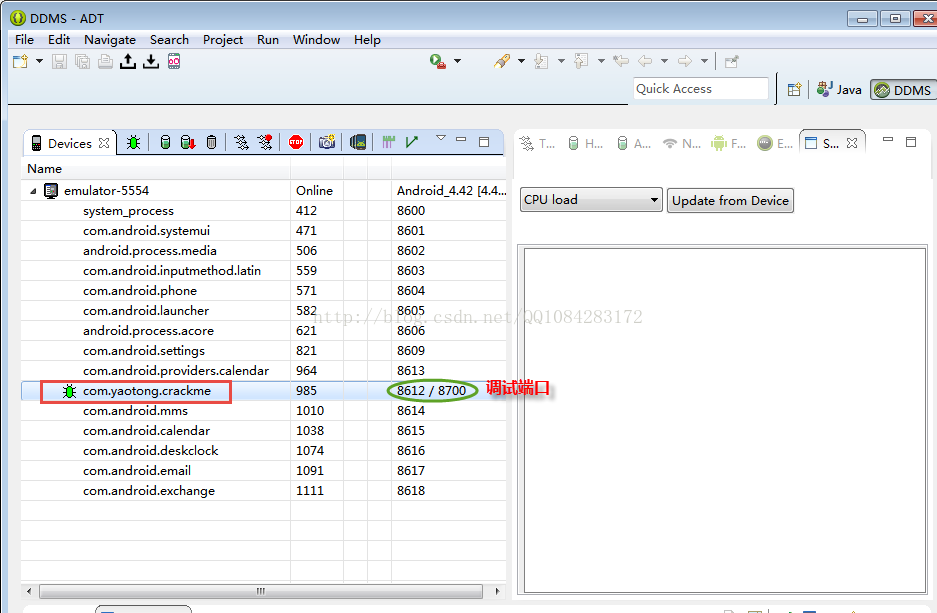Select the Devices tab

point(69,143)
